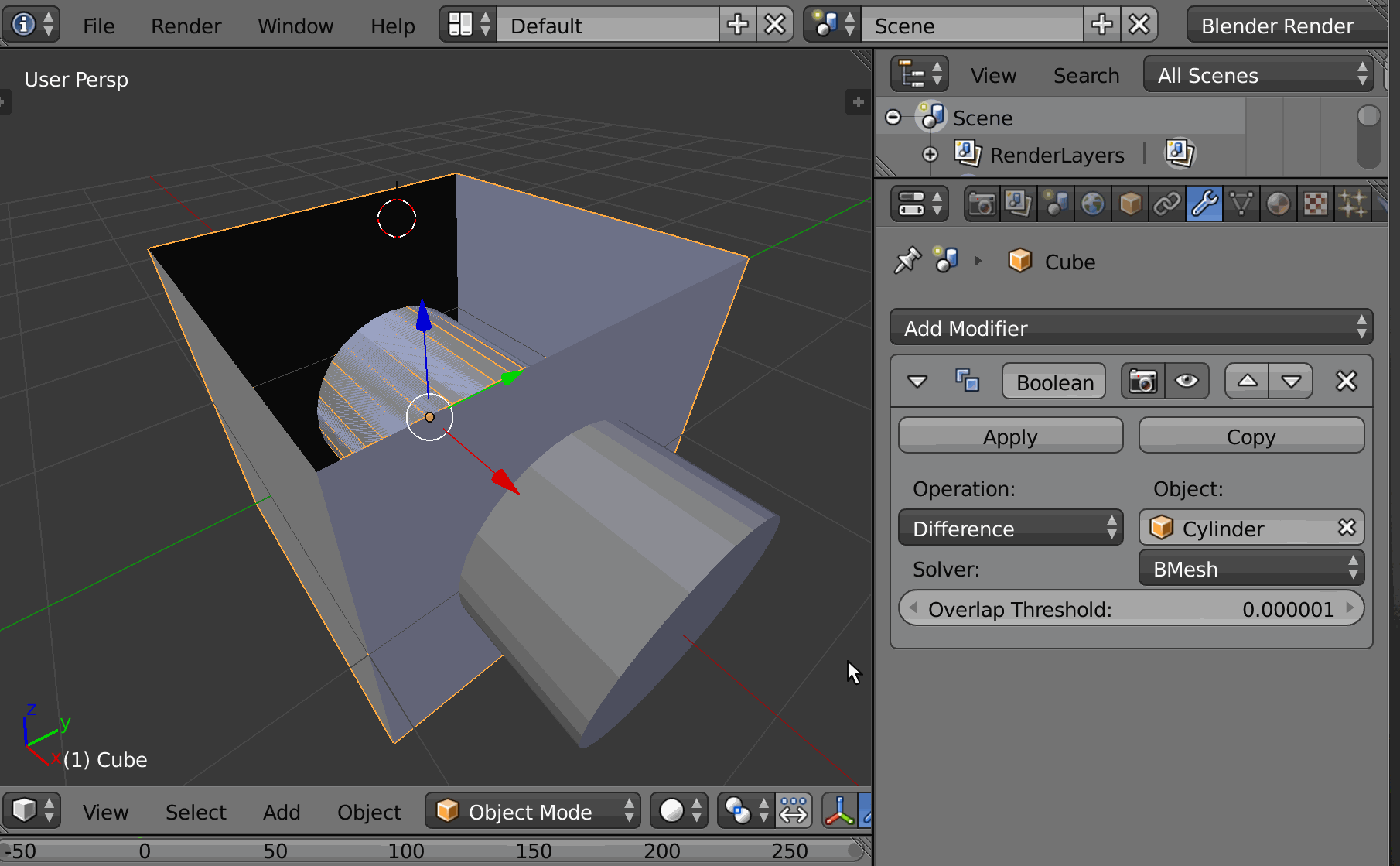Viewport: 1400px width, 866px height.
Task: Switch to World properties
Action: [1093, 203]
